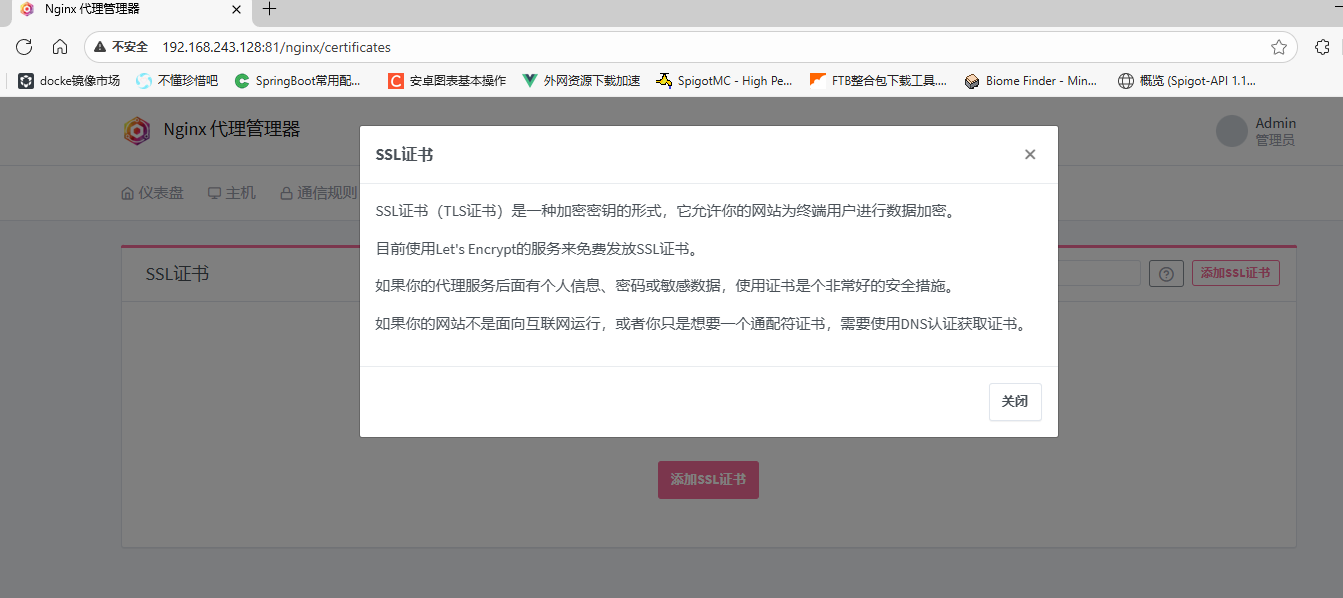Click the 不安全 security warning indicator
This screenshot has height=598, width=1343.
tap(121, 47)
